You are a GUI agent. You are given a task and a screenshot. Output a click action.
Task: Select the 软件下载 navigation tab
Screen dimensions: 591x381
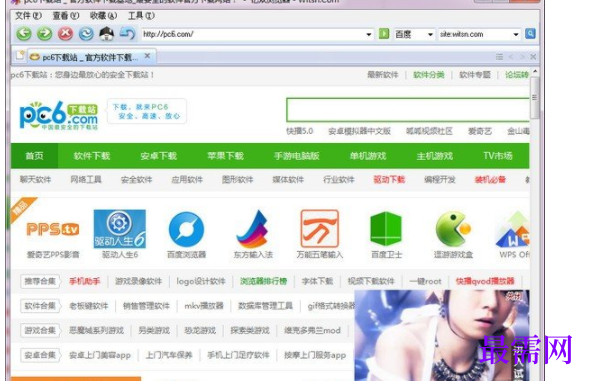point(92,156)
